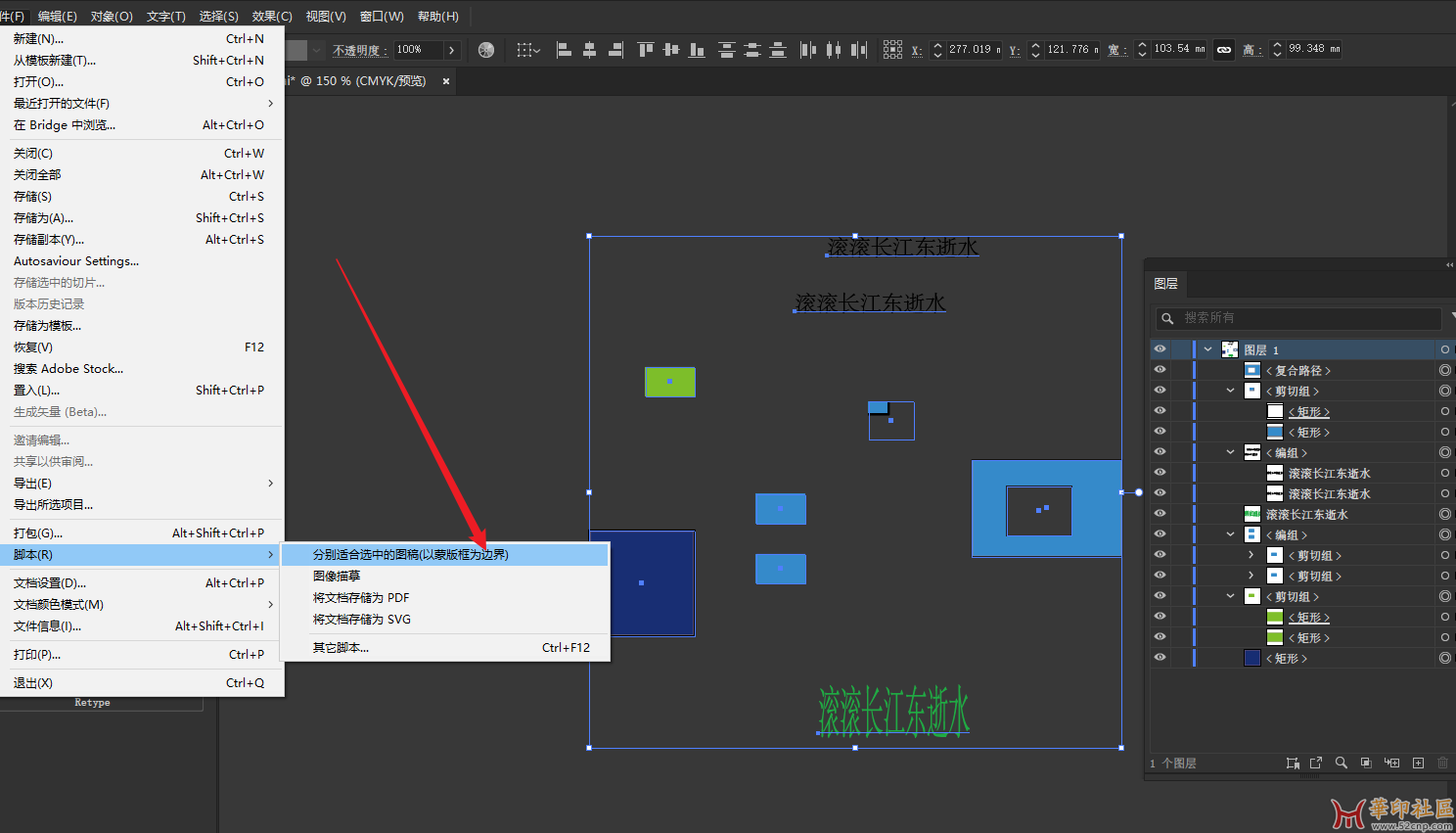
Task: Click the 搜索所有 layer search field
Action: coord(1297,318)
